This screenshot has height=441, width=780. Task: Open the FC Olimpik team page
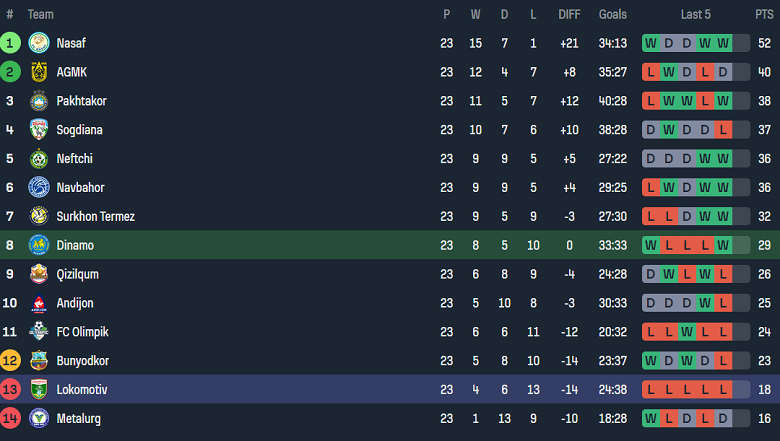82,332
